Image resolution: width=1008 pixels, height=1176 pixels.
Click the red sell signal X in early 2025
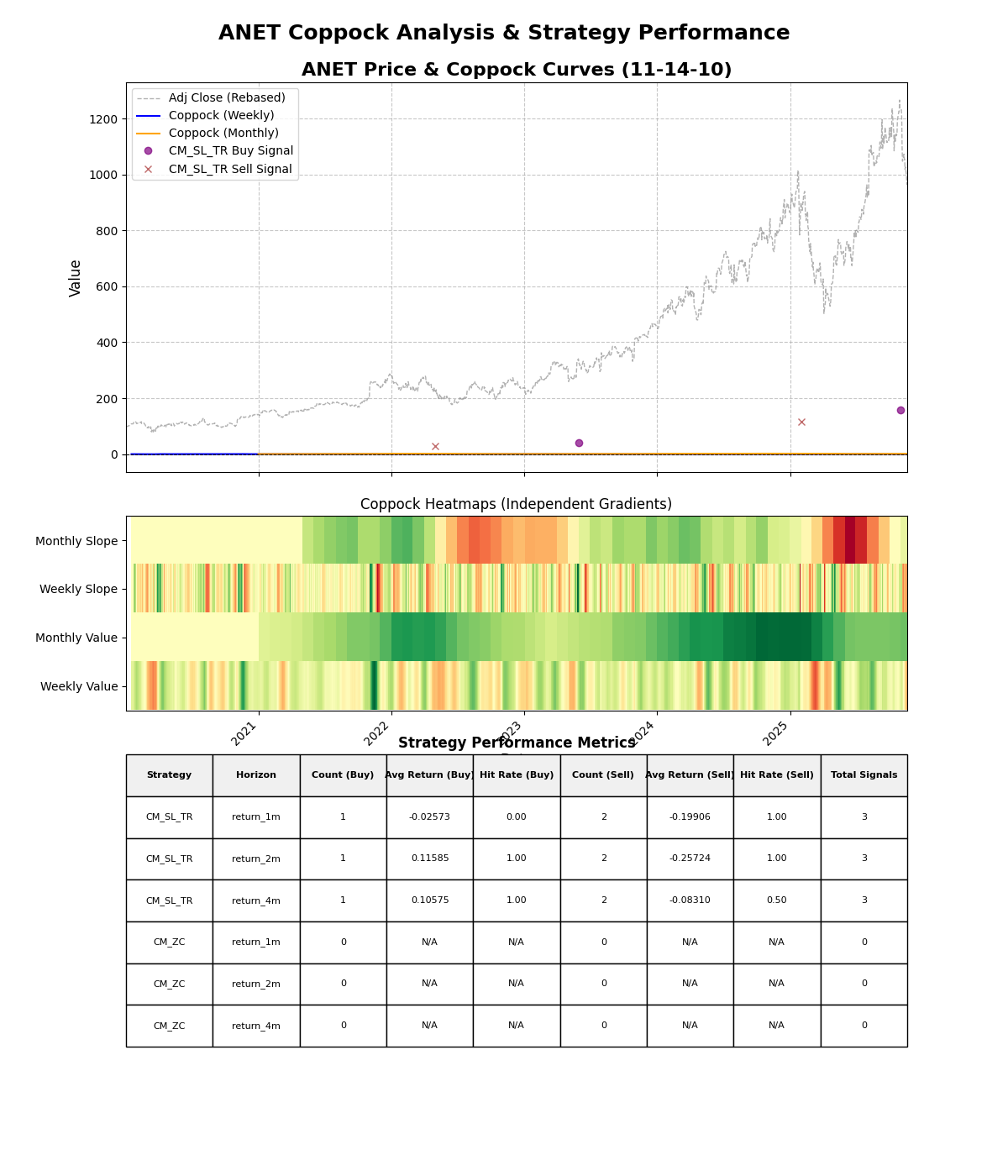[x=801, y=422]
